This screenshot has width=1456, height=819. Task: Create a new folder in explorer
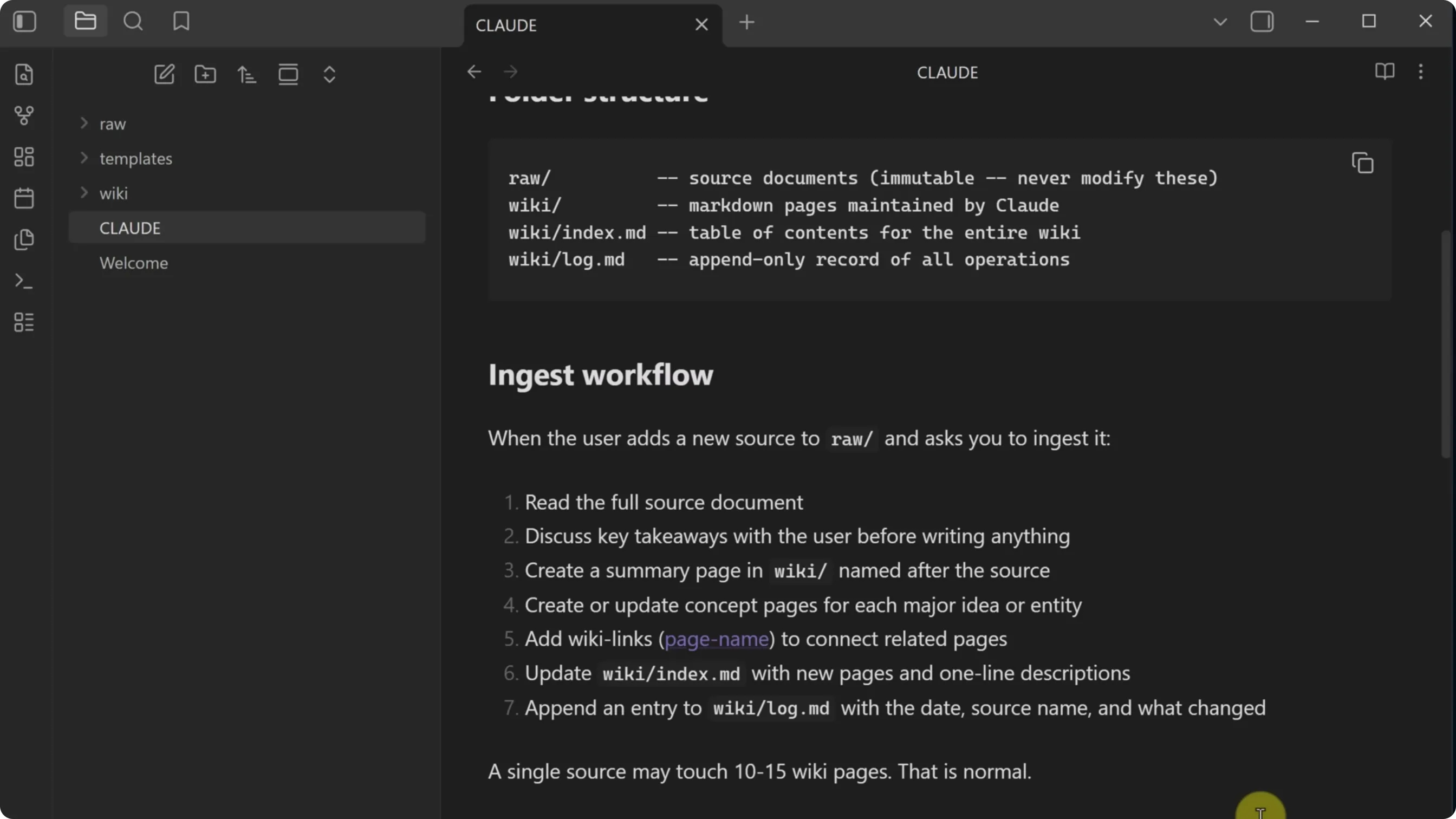(x=205, y=74)
